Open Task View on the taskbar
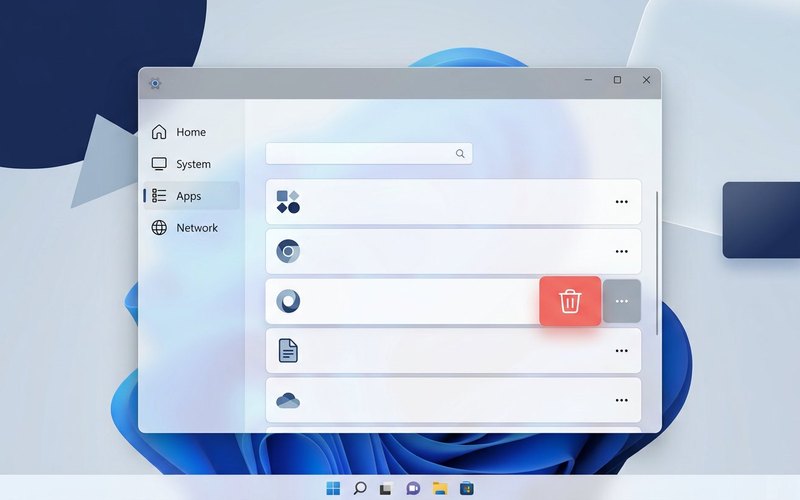The image size is (800, 500). pyautogui.click(x=386, y=488)
